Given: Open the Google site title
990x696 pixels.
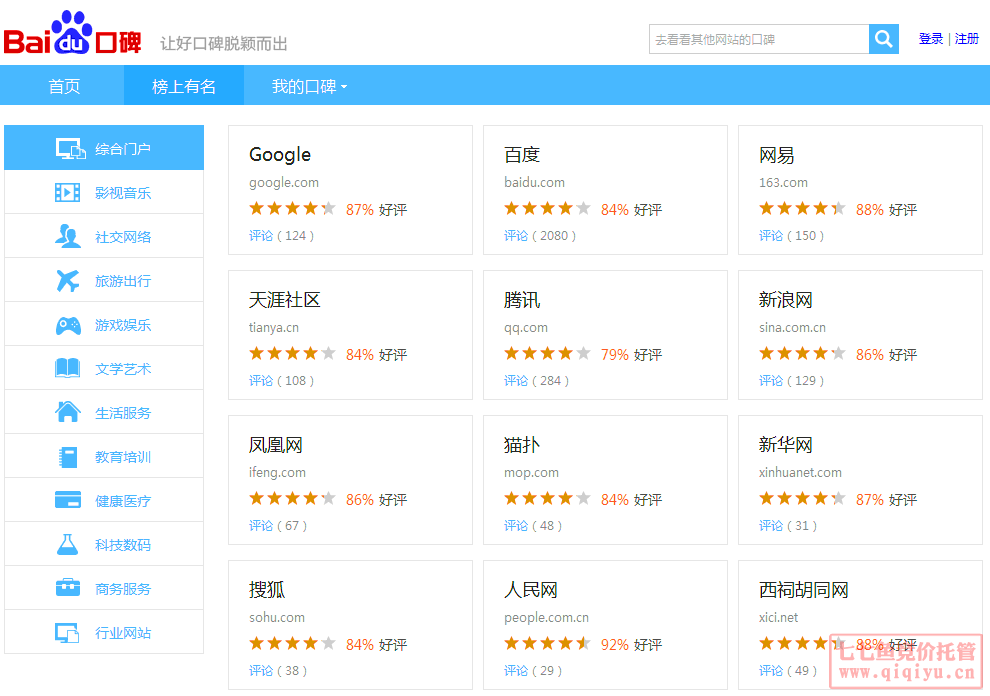Looking at the screenshot, I should point(280,155).
